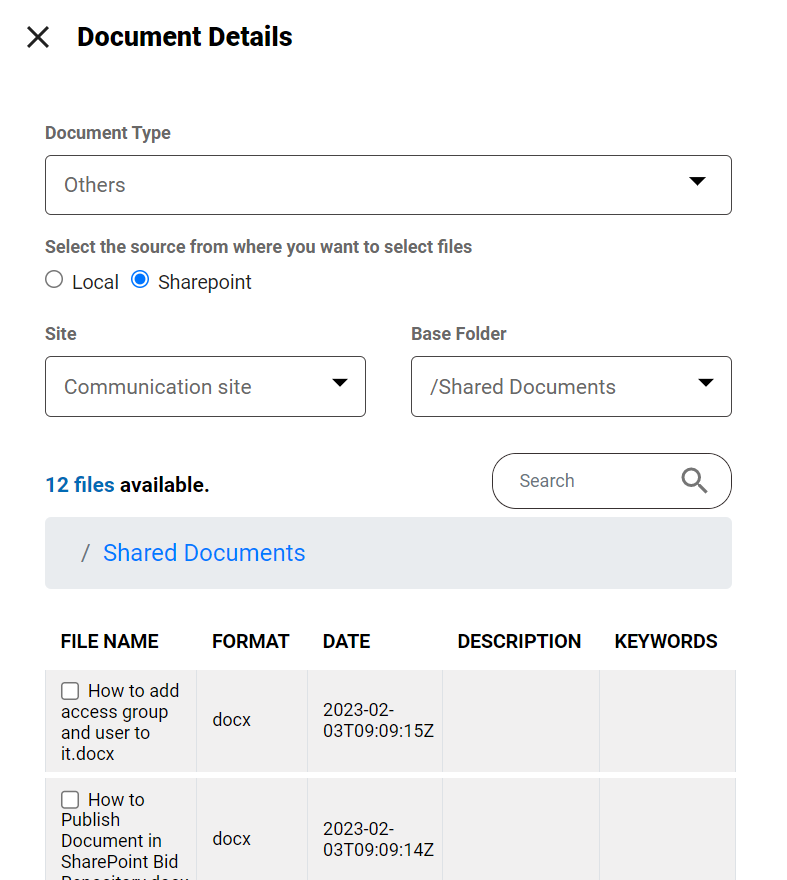
Task: Expand the Site dropdown
Action: (340, 384)
